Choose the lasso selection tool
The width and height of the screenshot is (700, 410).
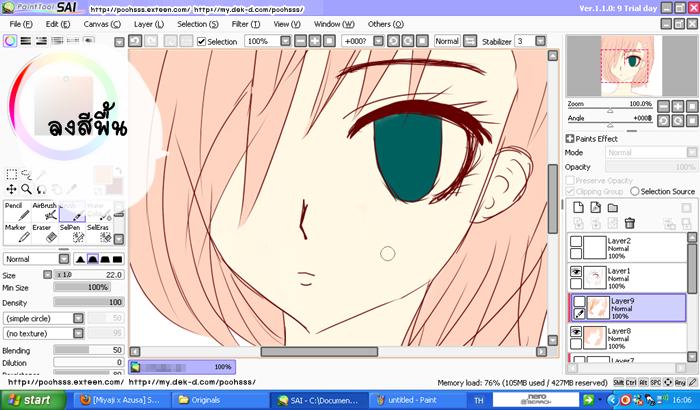(26, 174)
